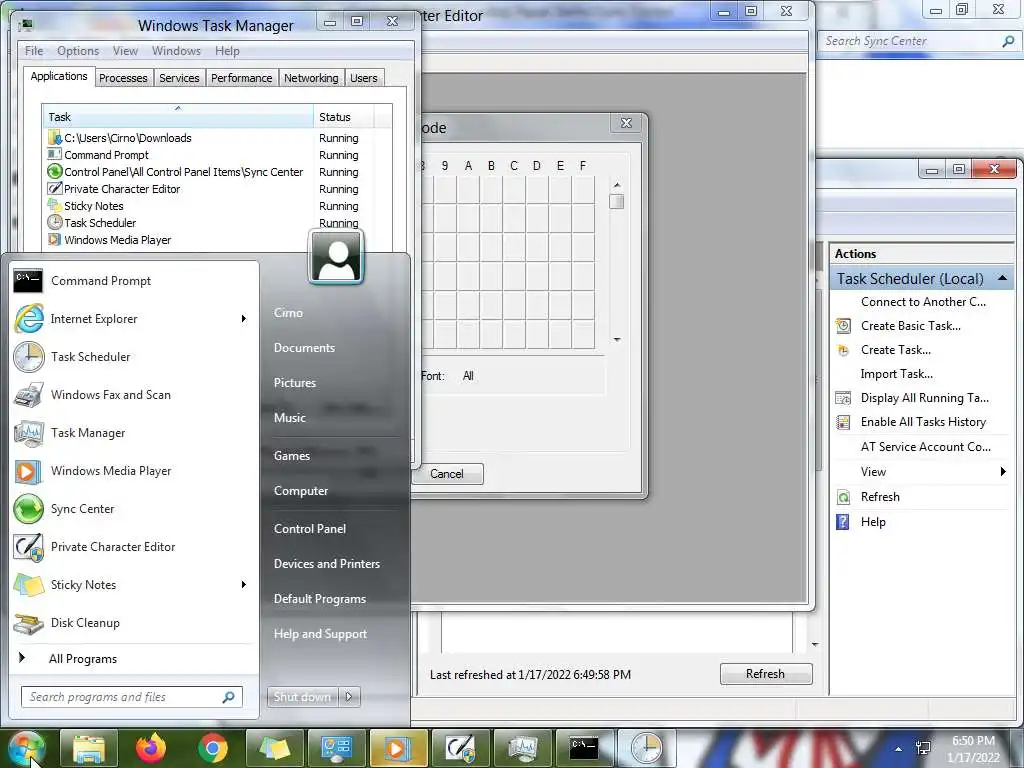Click the Shut down button

(x=302, y=697)
